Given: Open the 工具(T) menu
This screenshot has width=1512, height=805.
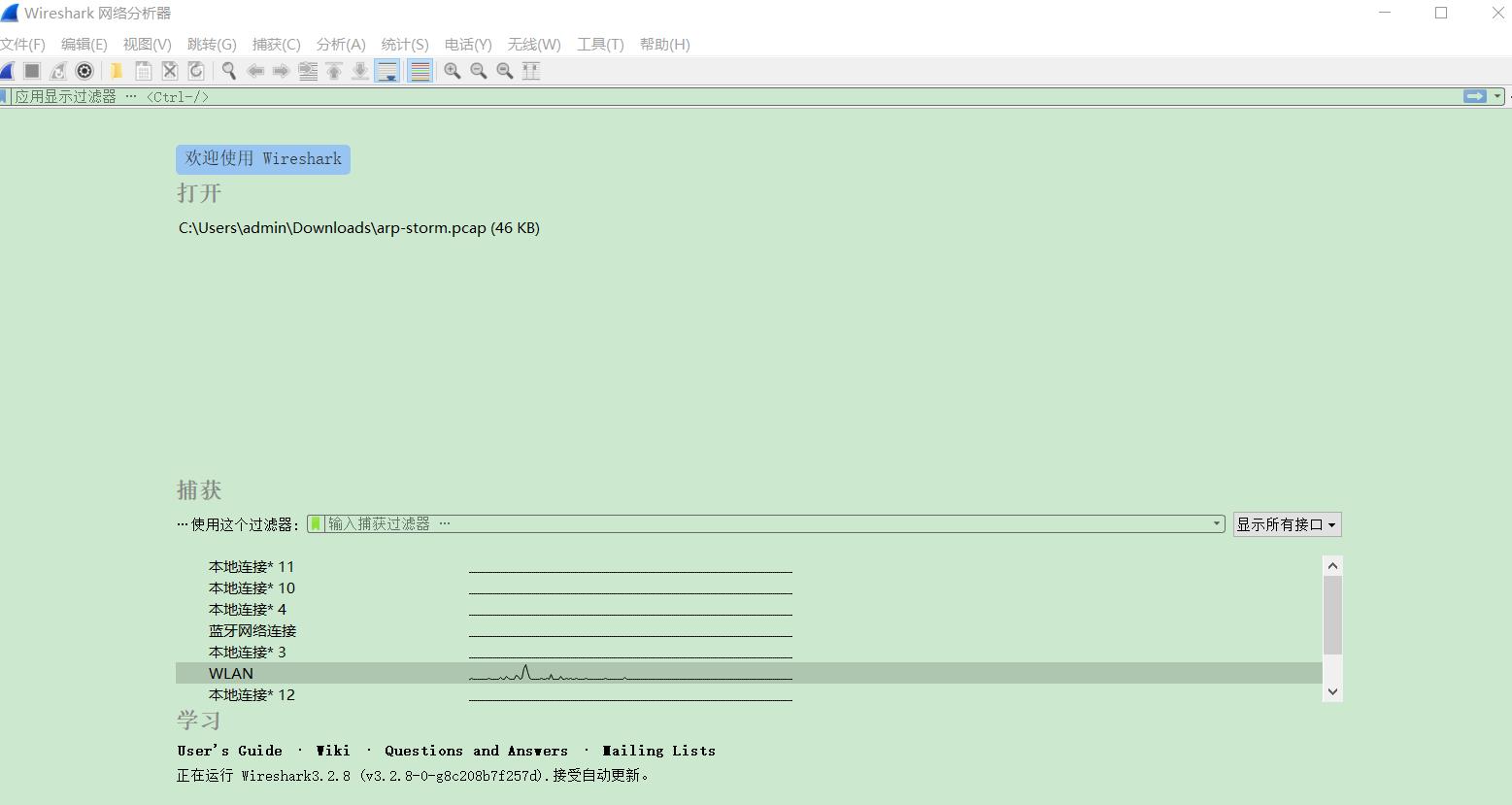Looking at the screenshot, I should coord(600,45).
